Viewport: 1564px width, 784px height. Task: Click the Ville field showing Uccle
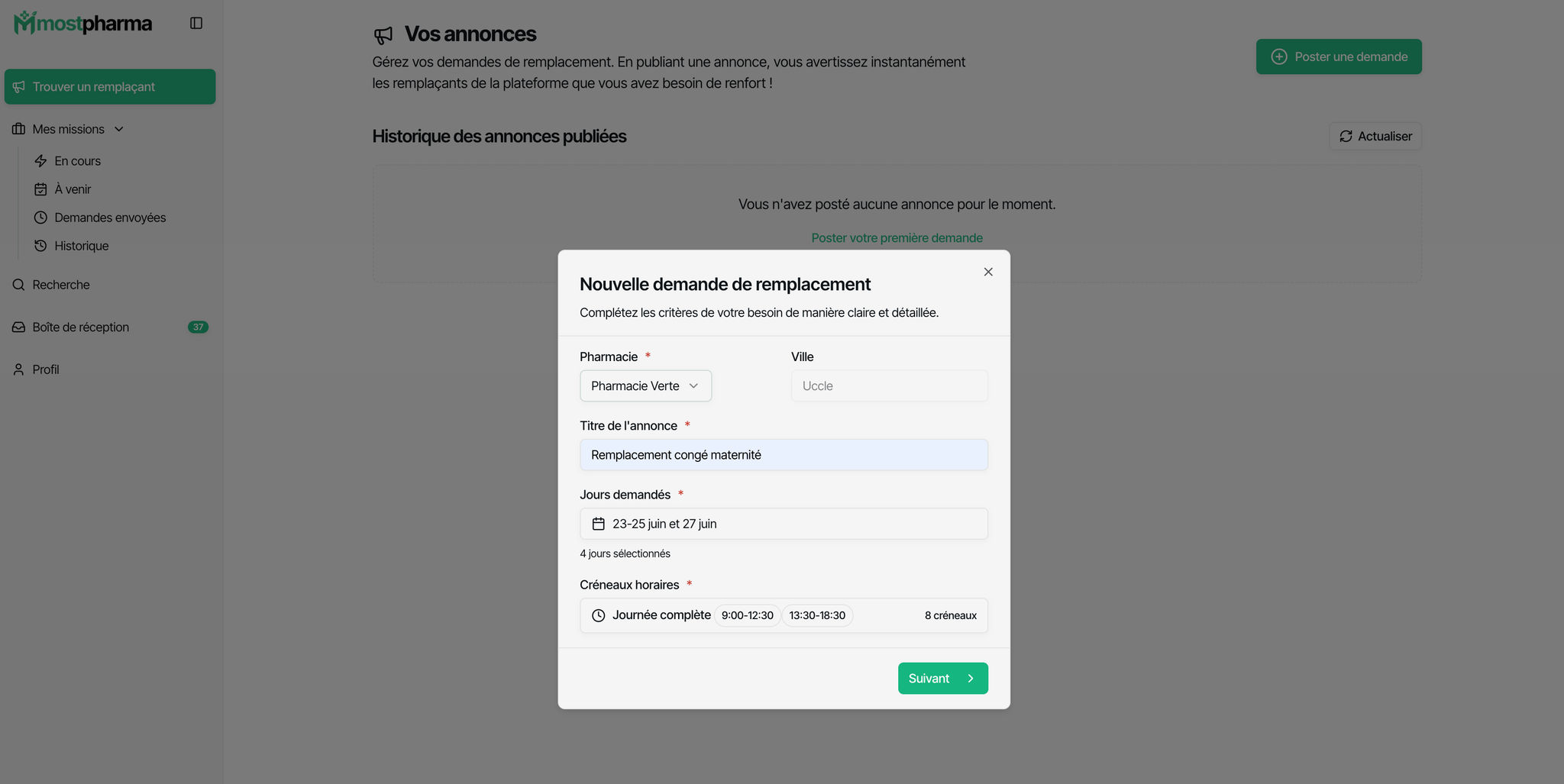coord(889,386)
